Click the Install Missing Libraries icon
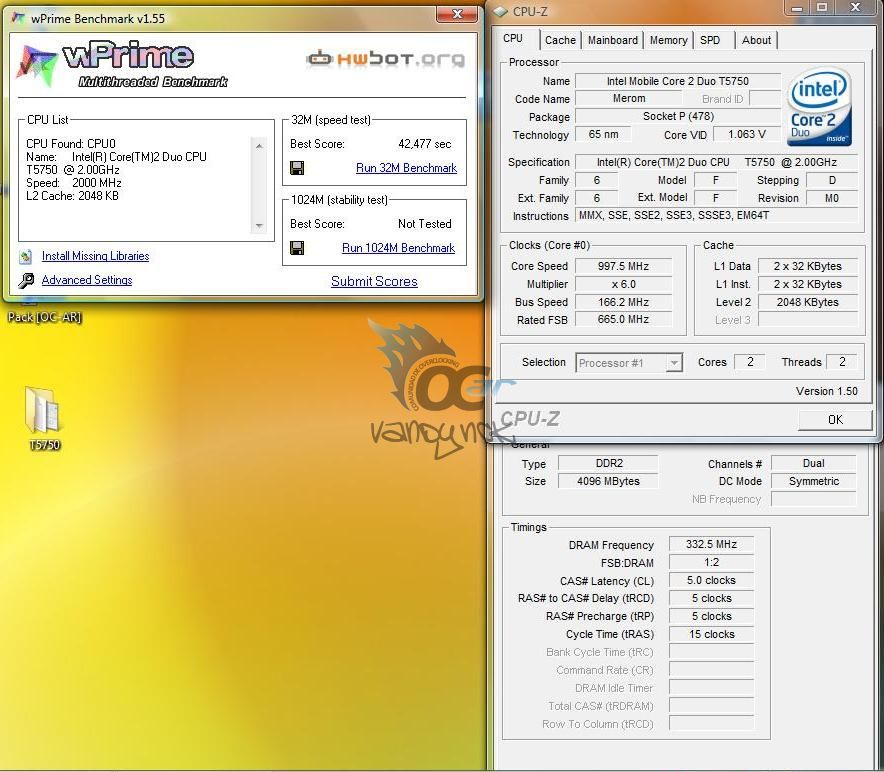This screenshot has width=884, height=772. pyautogui.click(x=25, y=257)
